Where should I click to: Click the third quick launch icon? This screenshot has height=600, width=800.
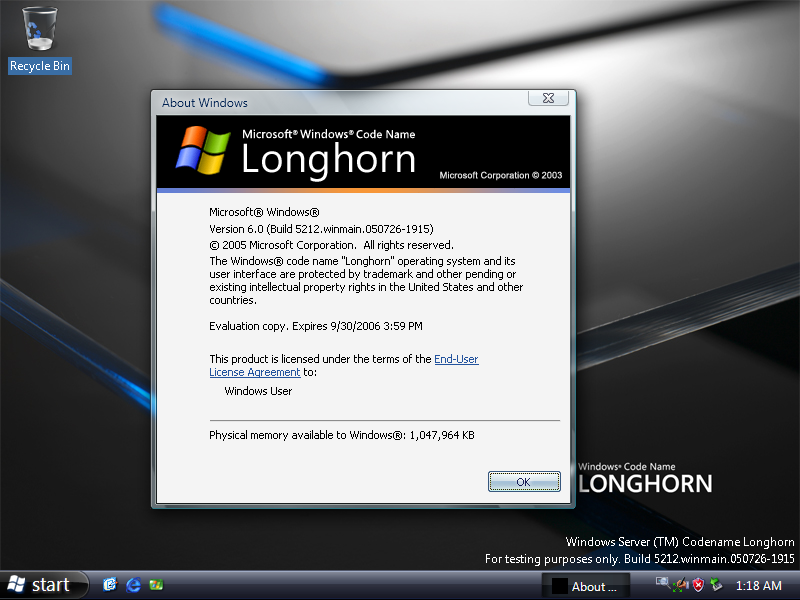(156, 585)
